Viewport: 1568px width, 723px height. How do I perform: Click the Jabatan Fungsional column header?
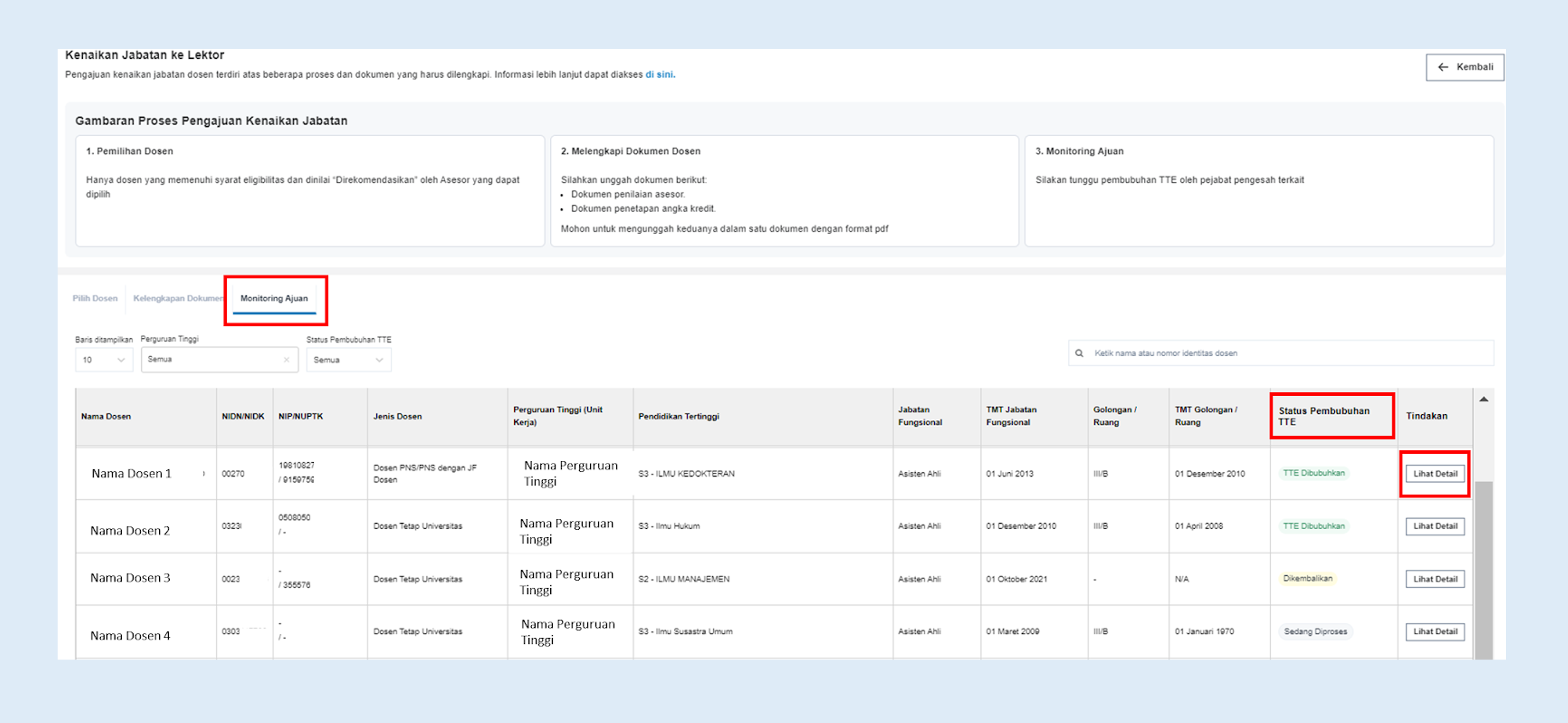937,416
